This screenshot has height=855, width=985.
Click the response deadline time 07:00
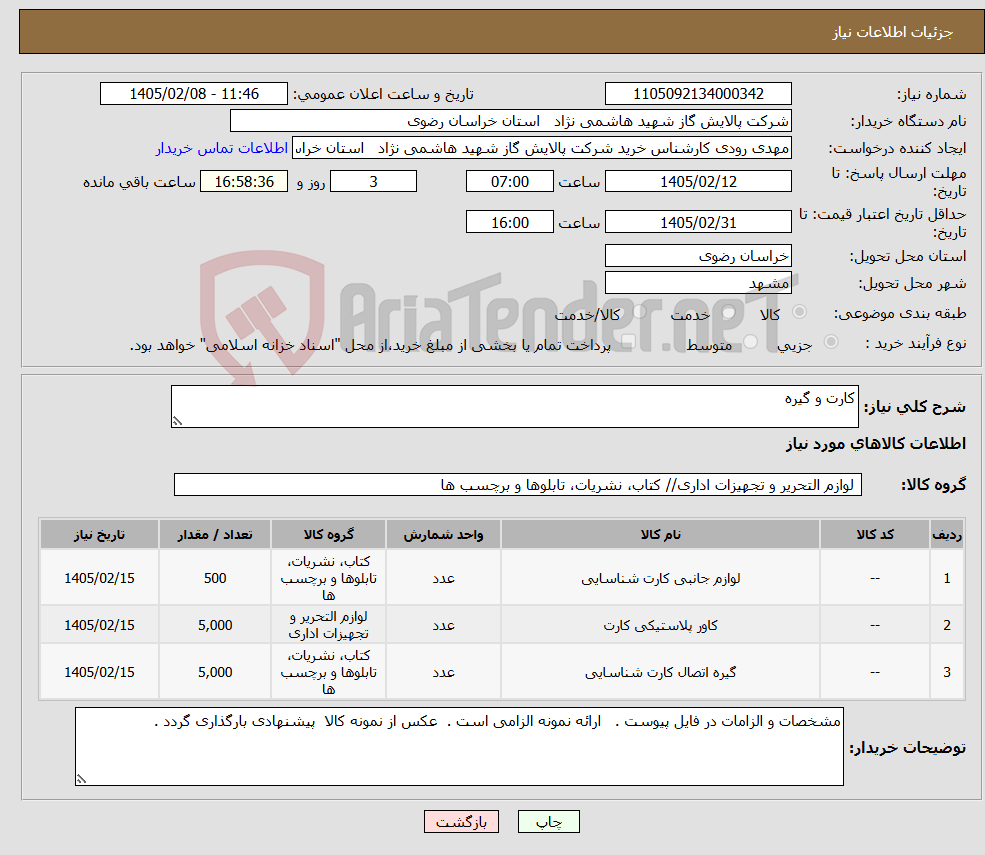tap(509, 182)
